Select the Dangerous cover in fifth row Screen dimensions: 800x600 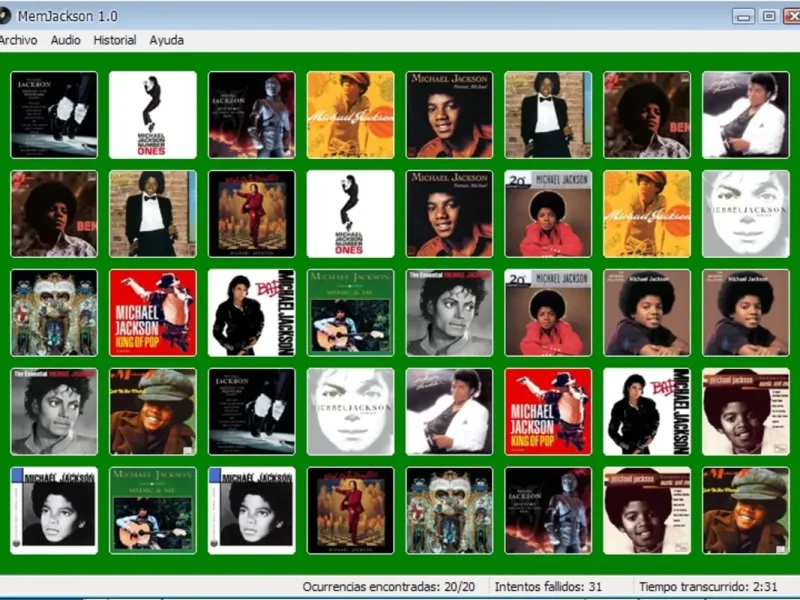coord(449,511)
